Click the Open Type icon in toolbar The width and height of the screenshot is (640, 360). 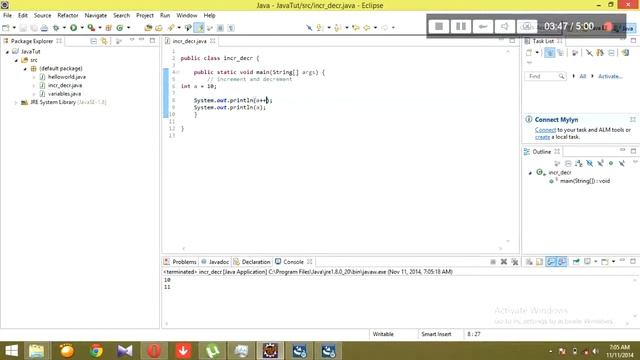(x=148, y=28)
